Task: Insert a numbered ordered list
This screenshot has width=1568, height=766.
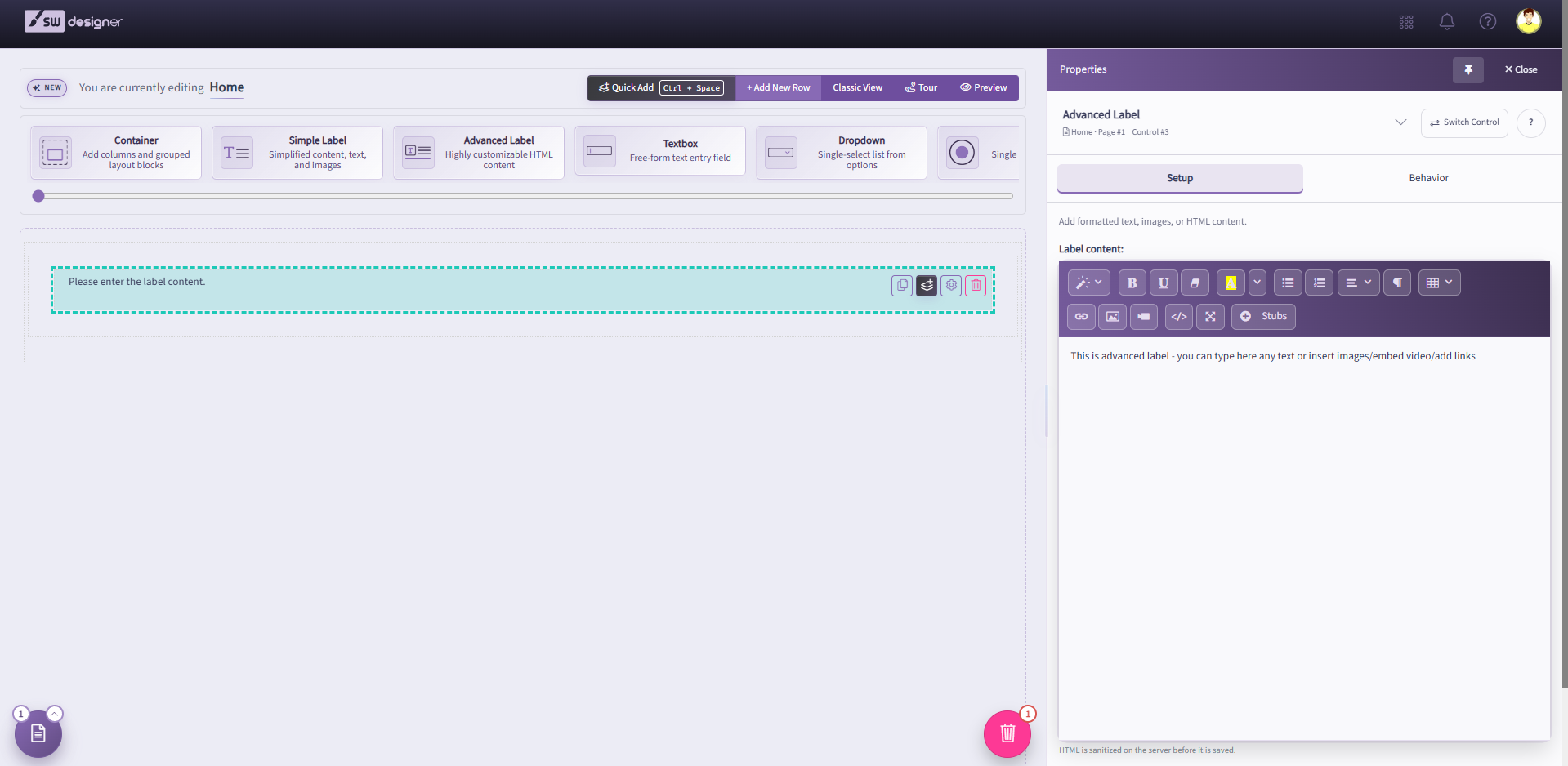Action: (1319, 283)
